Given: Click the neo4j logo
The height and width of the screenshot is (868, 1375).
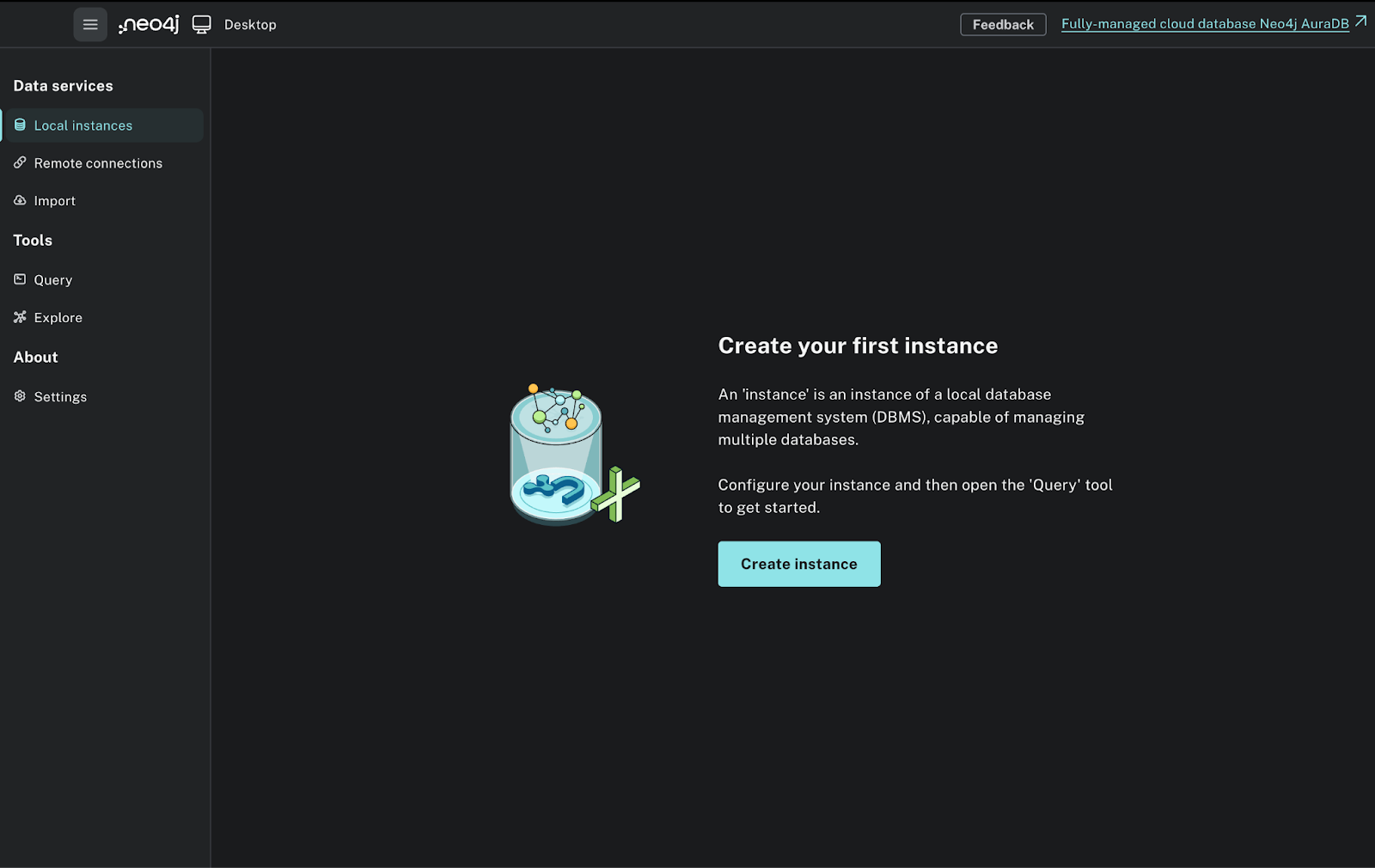Looking at the screenshot, I should (149, 24).
